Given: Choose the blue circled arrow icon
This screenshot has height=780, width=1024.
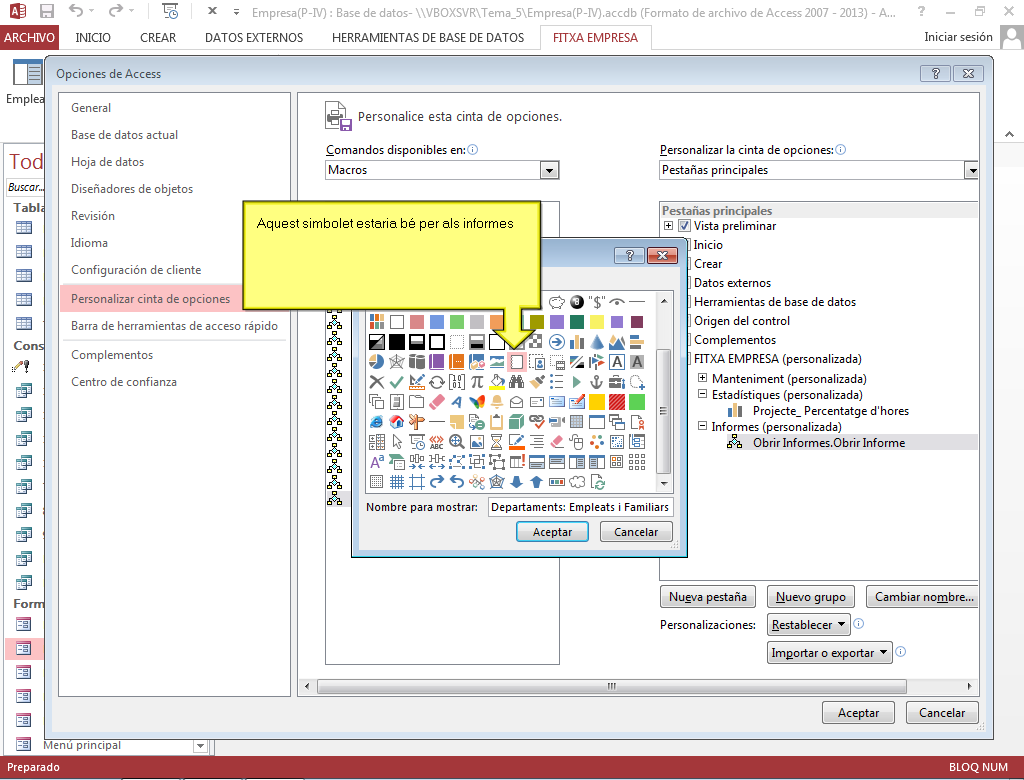Looking at the screenshot, I should tap(556, 342).
